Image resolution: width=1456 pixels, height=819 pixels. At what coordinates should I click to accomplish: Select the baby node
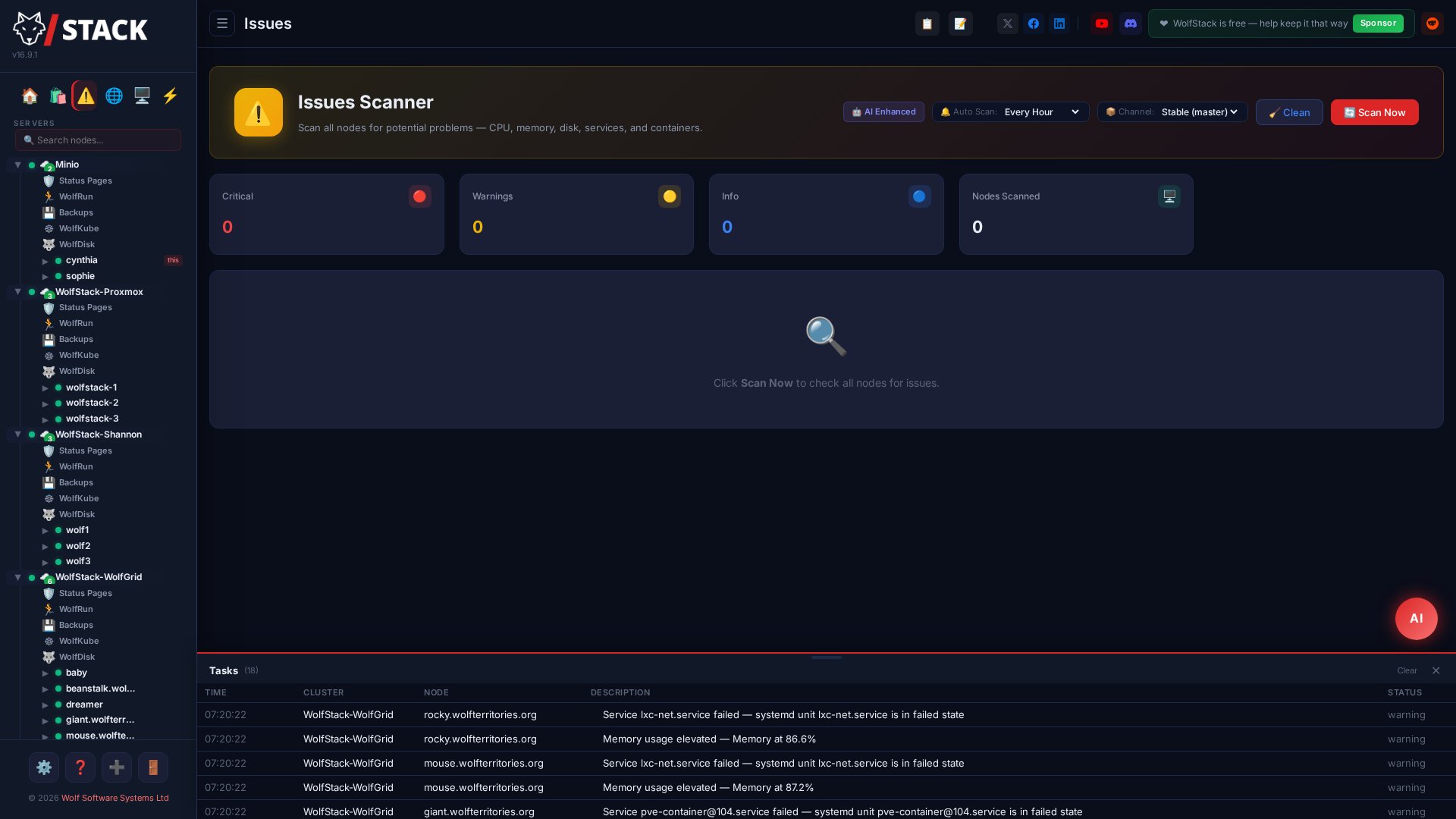pyautogui.click(x=76, y=673)
